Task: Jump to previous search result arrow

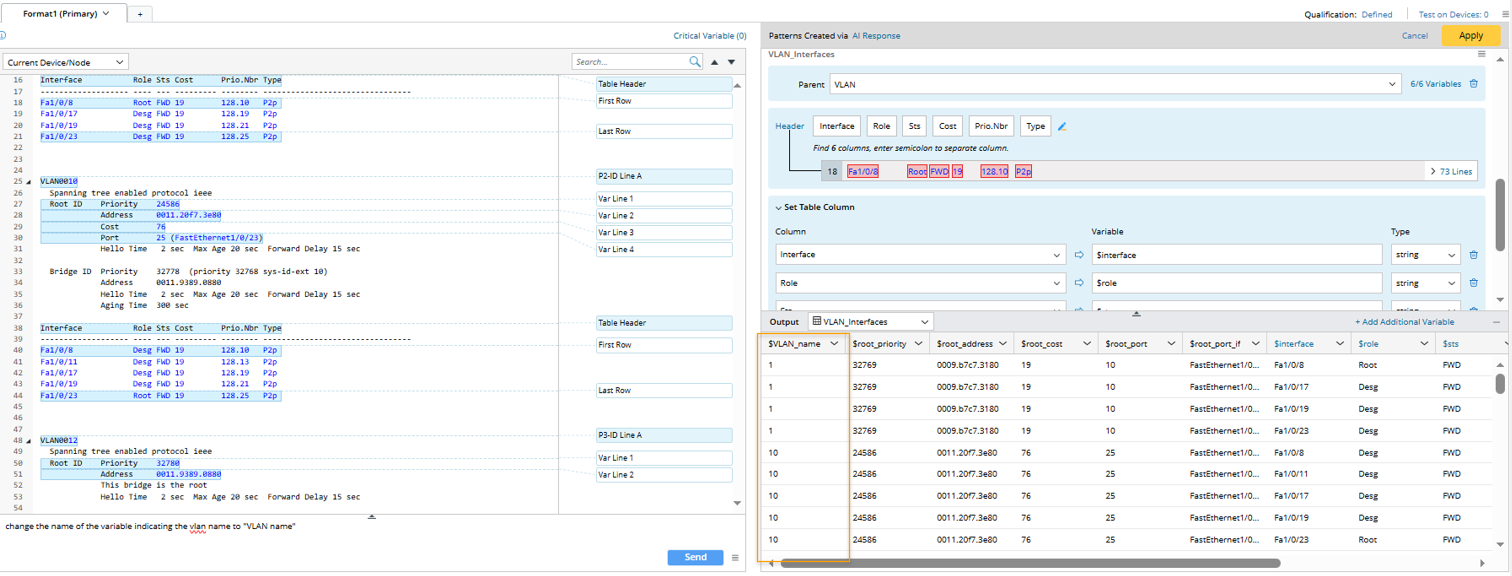Action: [716, 62]
